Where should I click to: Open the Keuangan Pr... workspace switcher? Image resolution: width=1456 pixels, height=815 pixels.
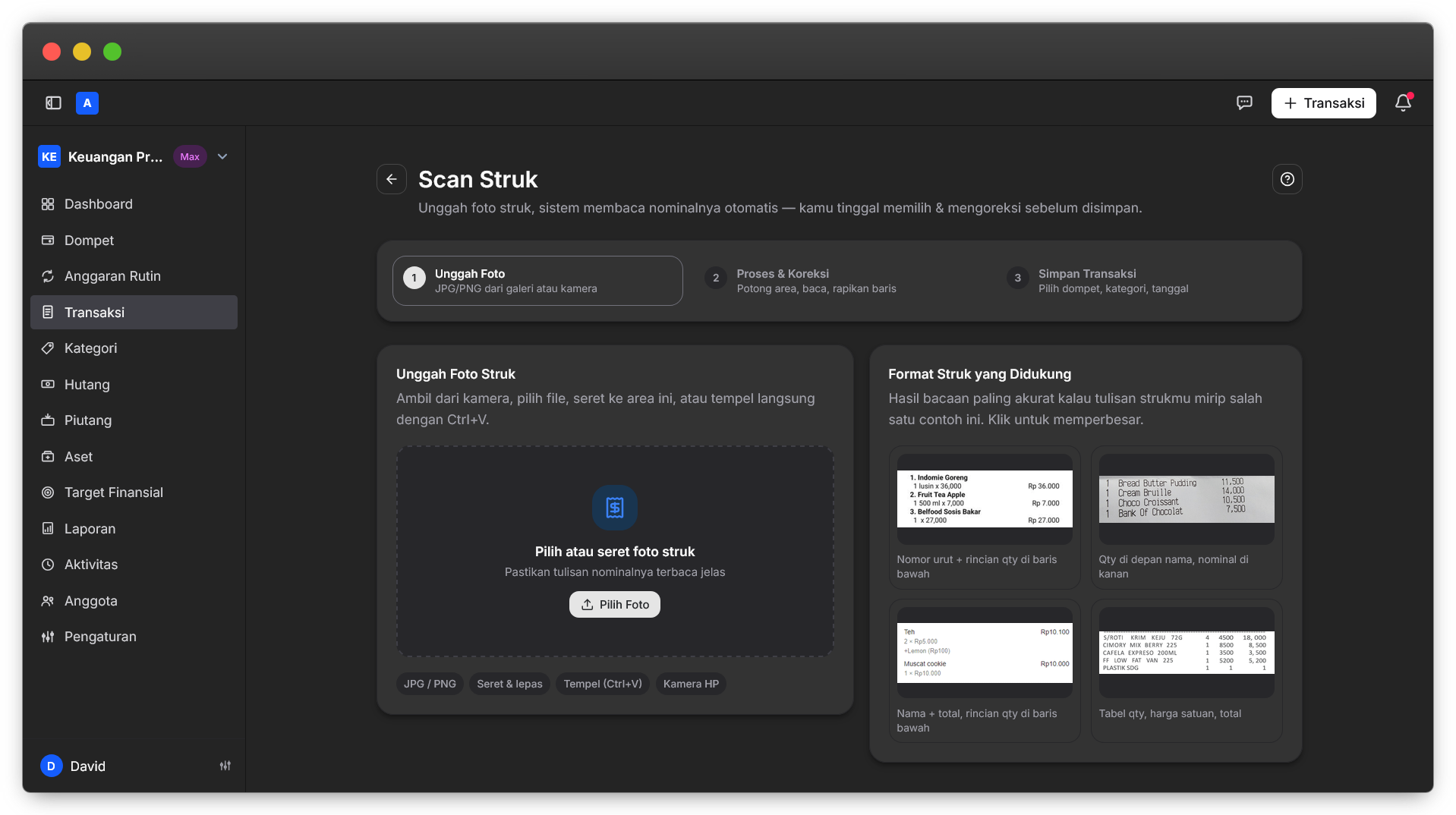pyautogui.click(x=134, y=157)
